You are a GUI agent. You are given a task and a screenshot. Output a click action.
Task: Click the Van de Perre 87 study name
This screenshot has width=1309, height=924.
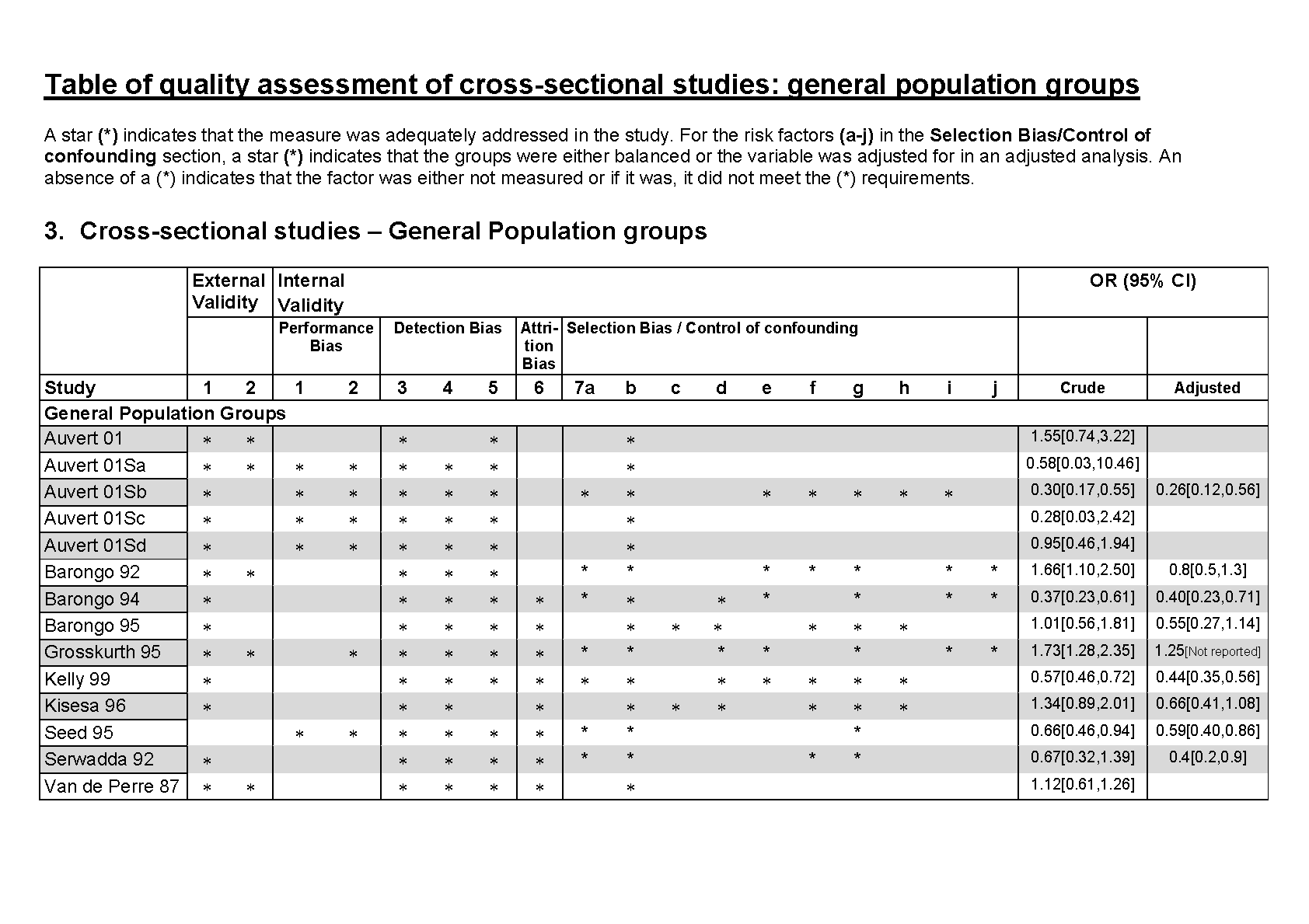112,786
